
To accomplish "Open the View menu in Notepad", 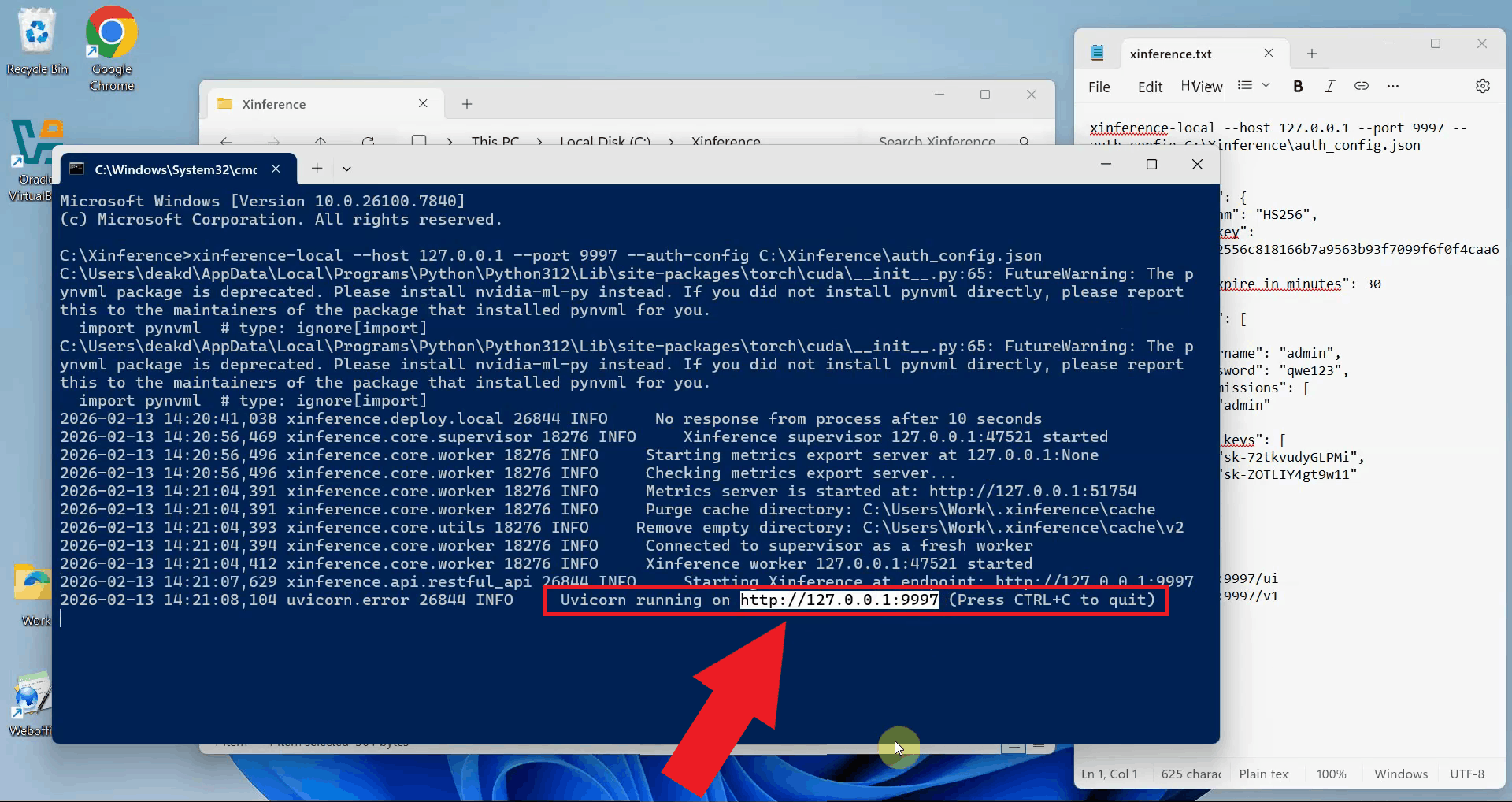I will (x=1206, y=87).
